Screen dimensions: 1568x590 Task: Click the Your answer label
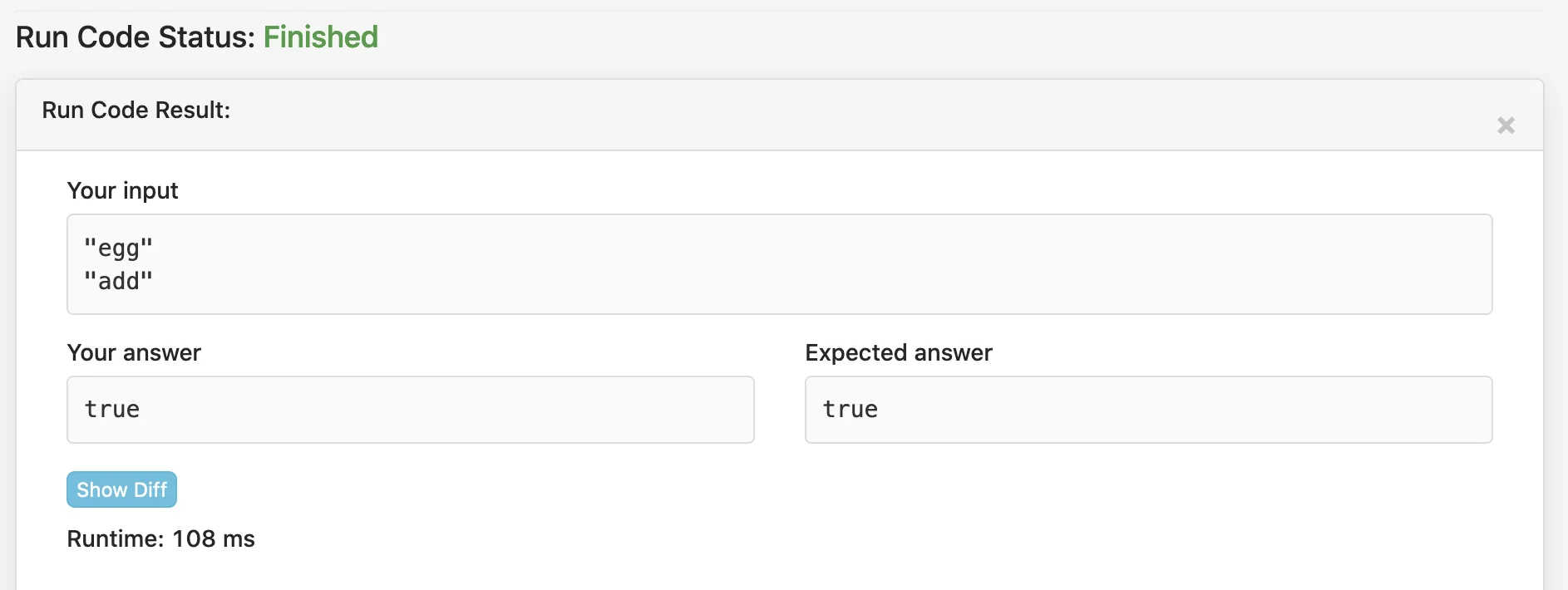point(135,352)
